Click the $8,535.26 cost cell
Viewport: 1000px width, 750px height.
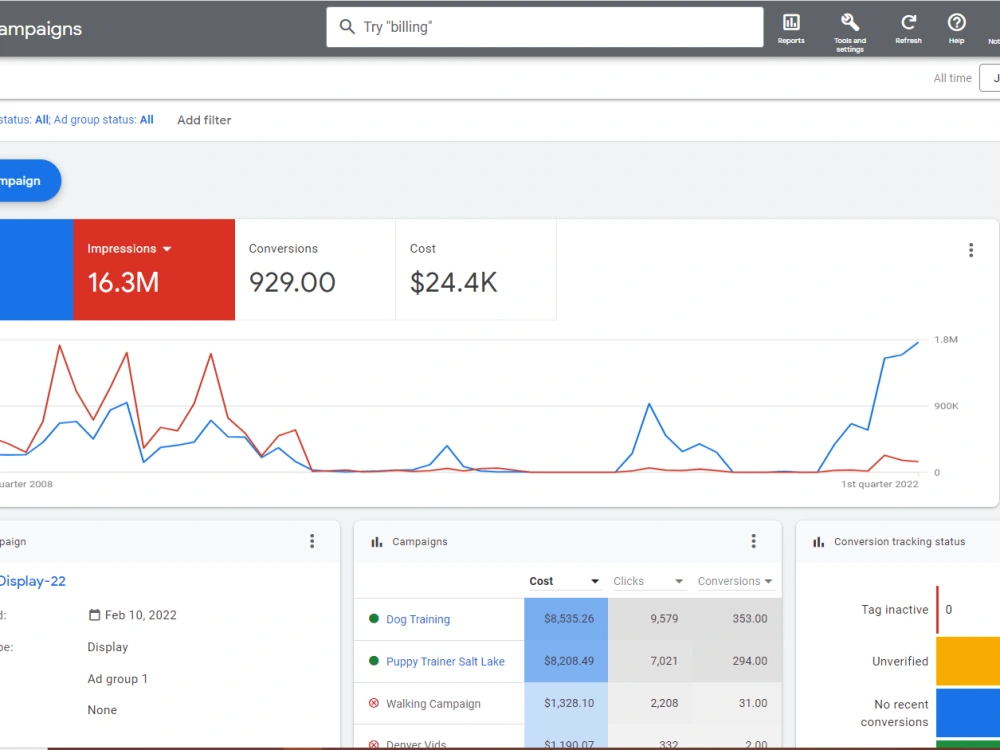[566, 619]
